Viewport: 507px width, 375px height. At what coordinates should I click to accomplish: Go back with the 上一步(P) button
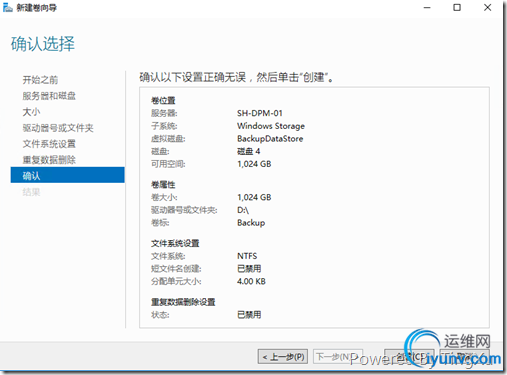coord(283,357)
